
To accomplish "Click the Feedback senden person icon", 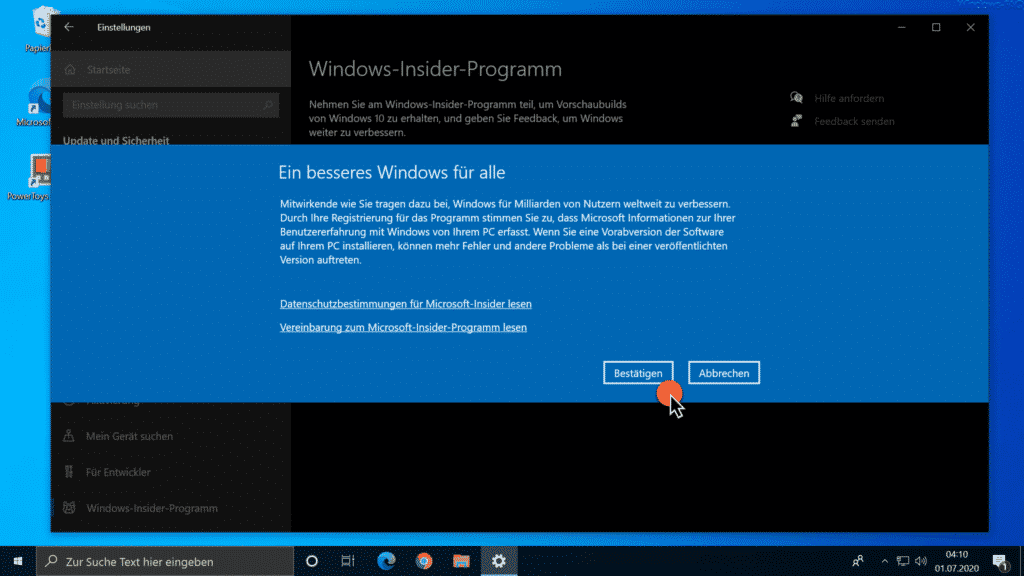I will pos(796,121).
